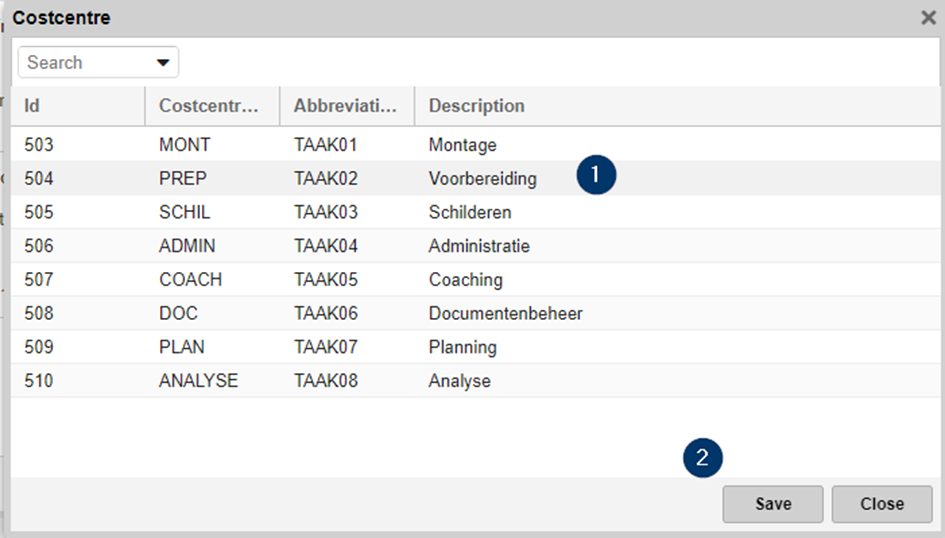Click the PREP costcentre cell
This screenshot has height=538, width=945.
pos(183,179)
